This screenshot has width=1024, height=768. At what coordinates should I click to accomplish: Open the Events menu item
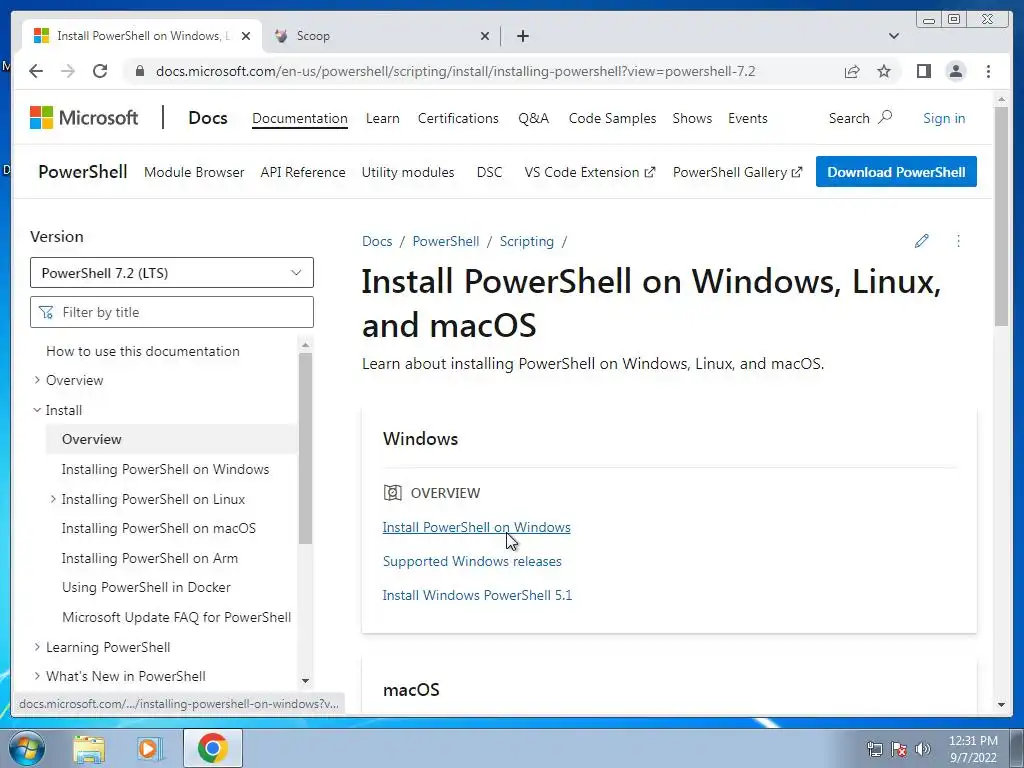point(748,118)
